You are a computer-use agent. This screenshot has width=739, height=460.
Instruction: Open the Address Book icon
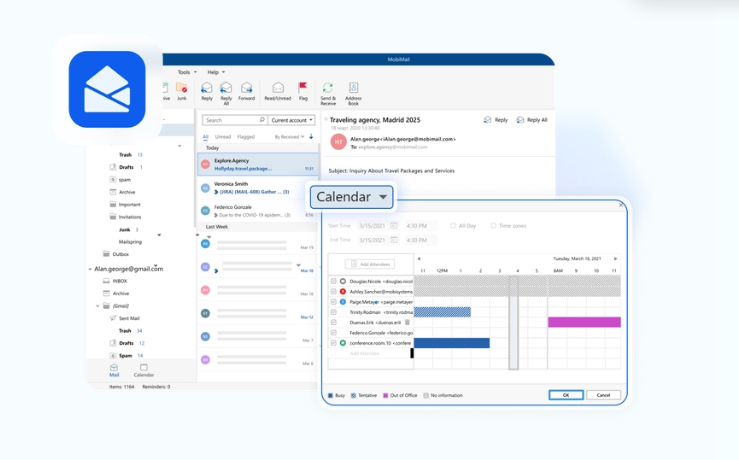[353, 88]
